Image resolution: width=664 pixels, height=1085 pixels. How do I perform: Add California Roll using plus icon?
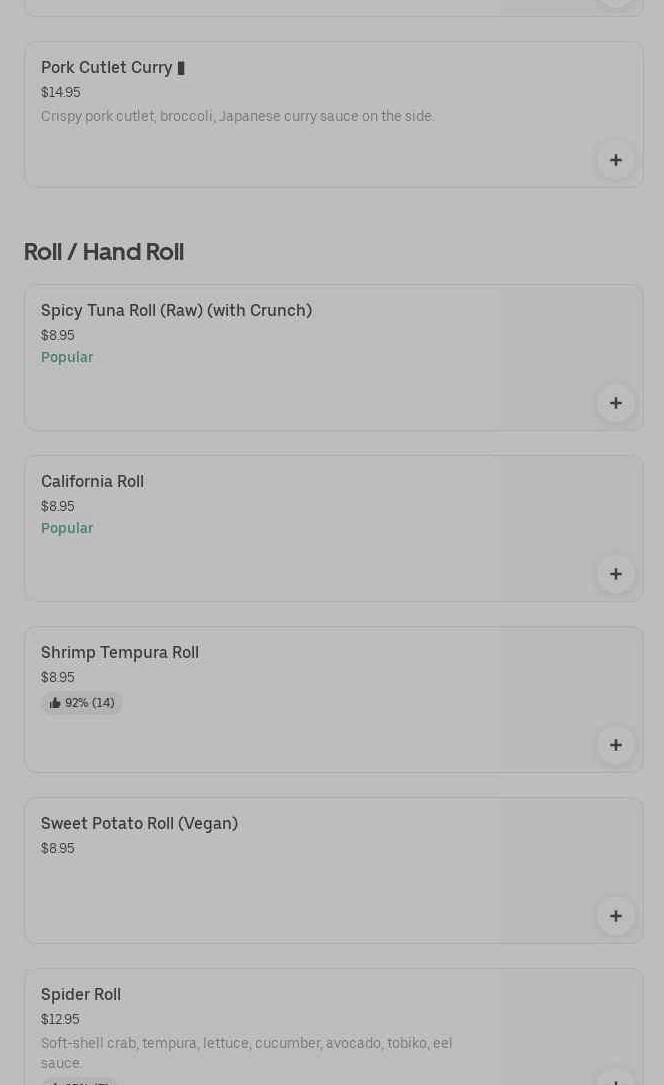point(615,574)
